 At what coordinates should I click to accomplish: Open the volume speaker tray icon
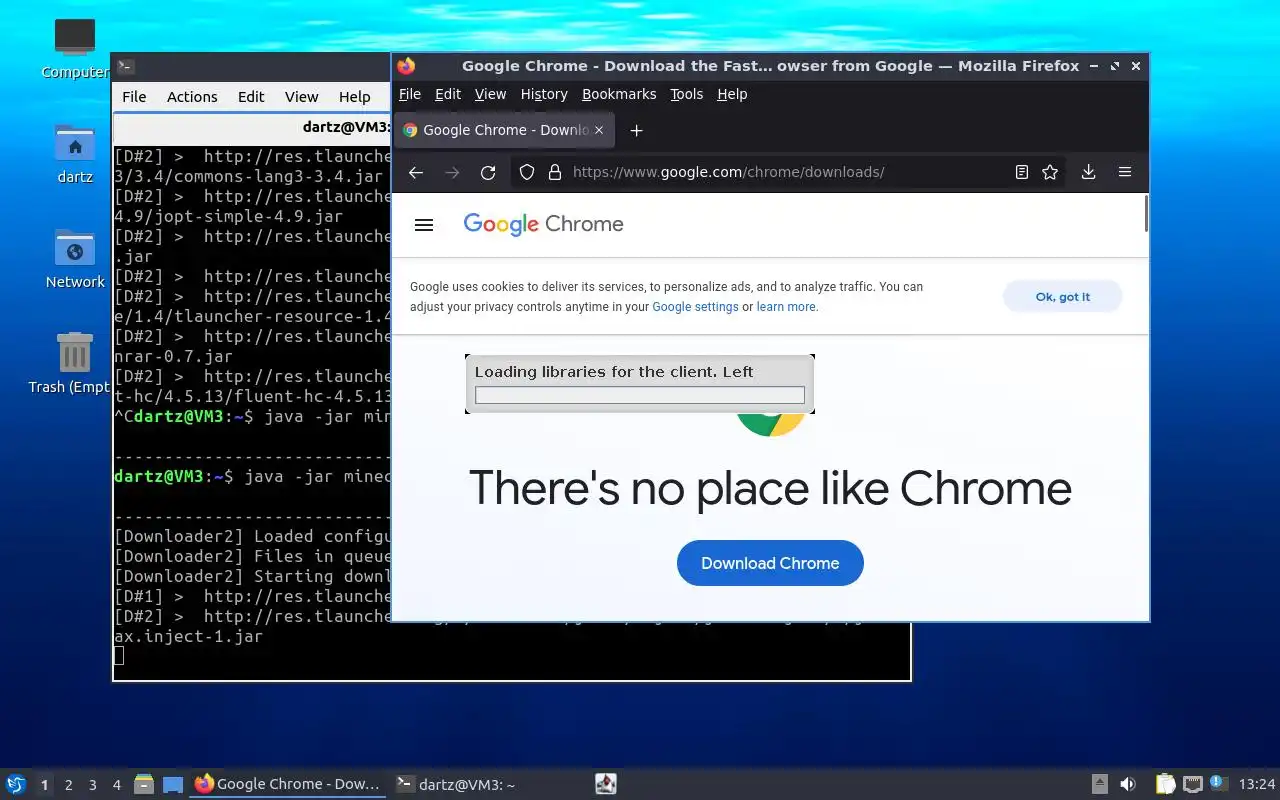tap(1127, 785)
